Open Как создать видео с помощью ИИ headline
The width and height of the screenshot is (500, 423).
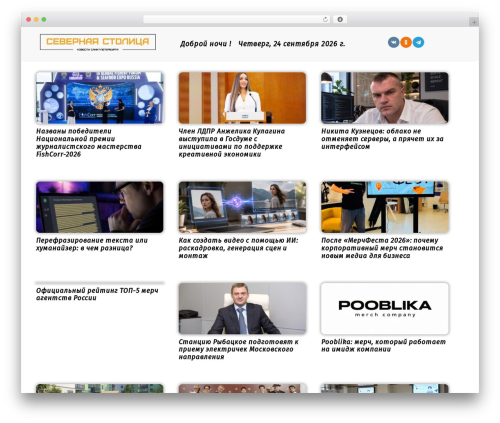(238, 248)
